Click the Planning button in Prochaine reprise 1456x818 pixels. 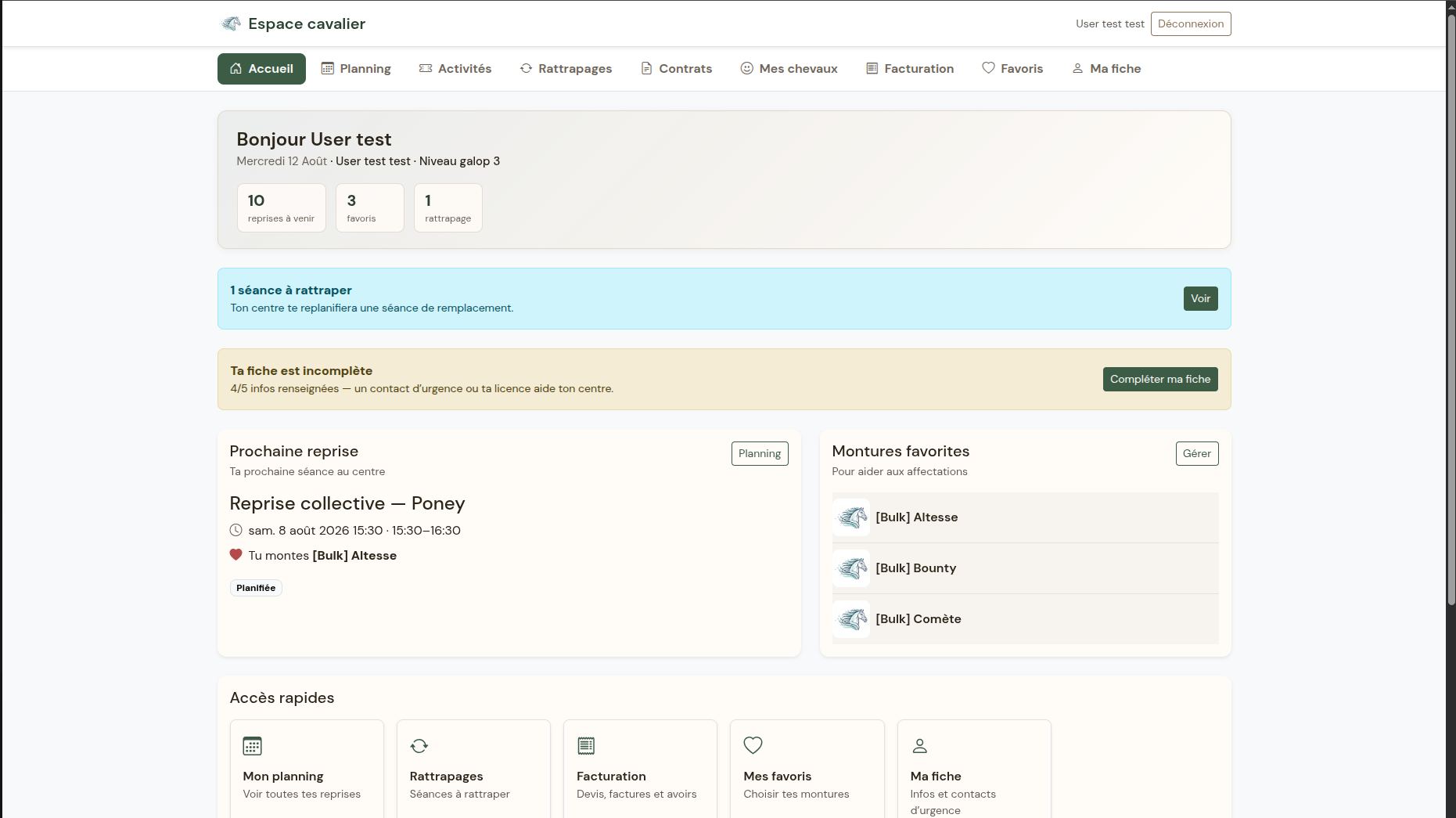coord(760,453)
